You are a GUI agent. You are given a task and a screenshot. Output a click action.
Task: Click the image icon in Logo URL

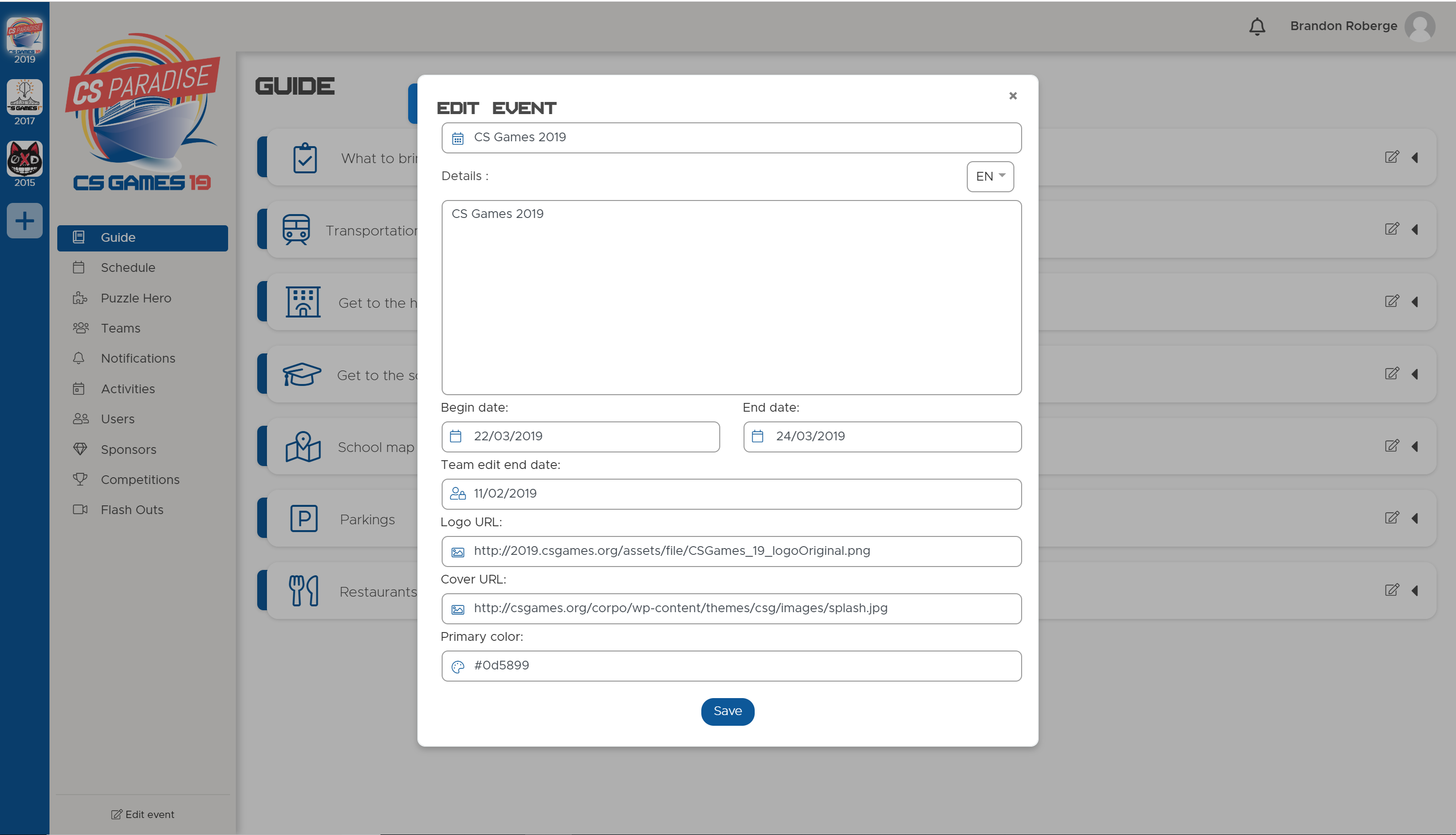tap(458, 552)
